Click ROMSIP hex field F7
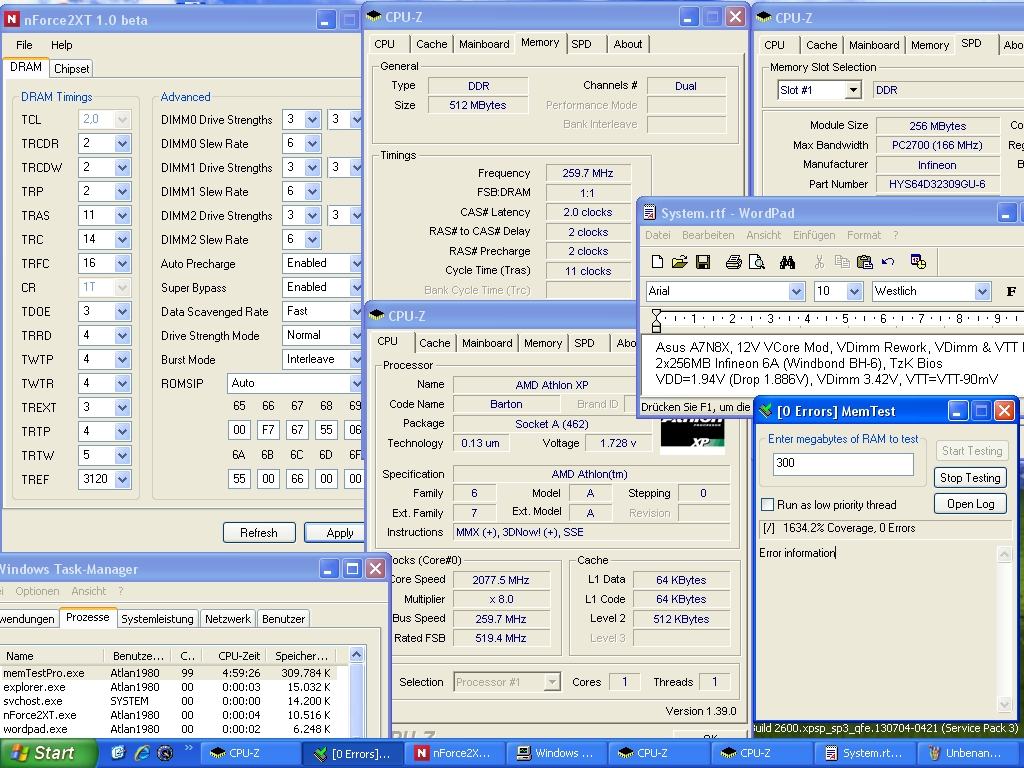The height and width of the screenshot is (768, 1024). (x=268, y=430)
